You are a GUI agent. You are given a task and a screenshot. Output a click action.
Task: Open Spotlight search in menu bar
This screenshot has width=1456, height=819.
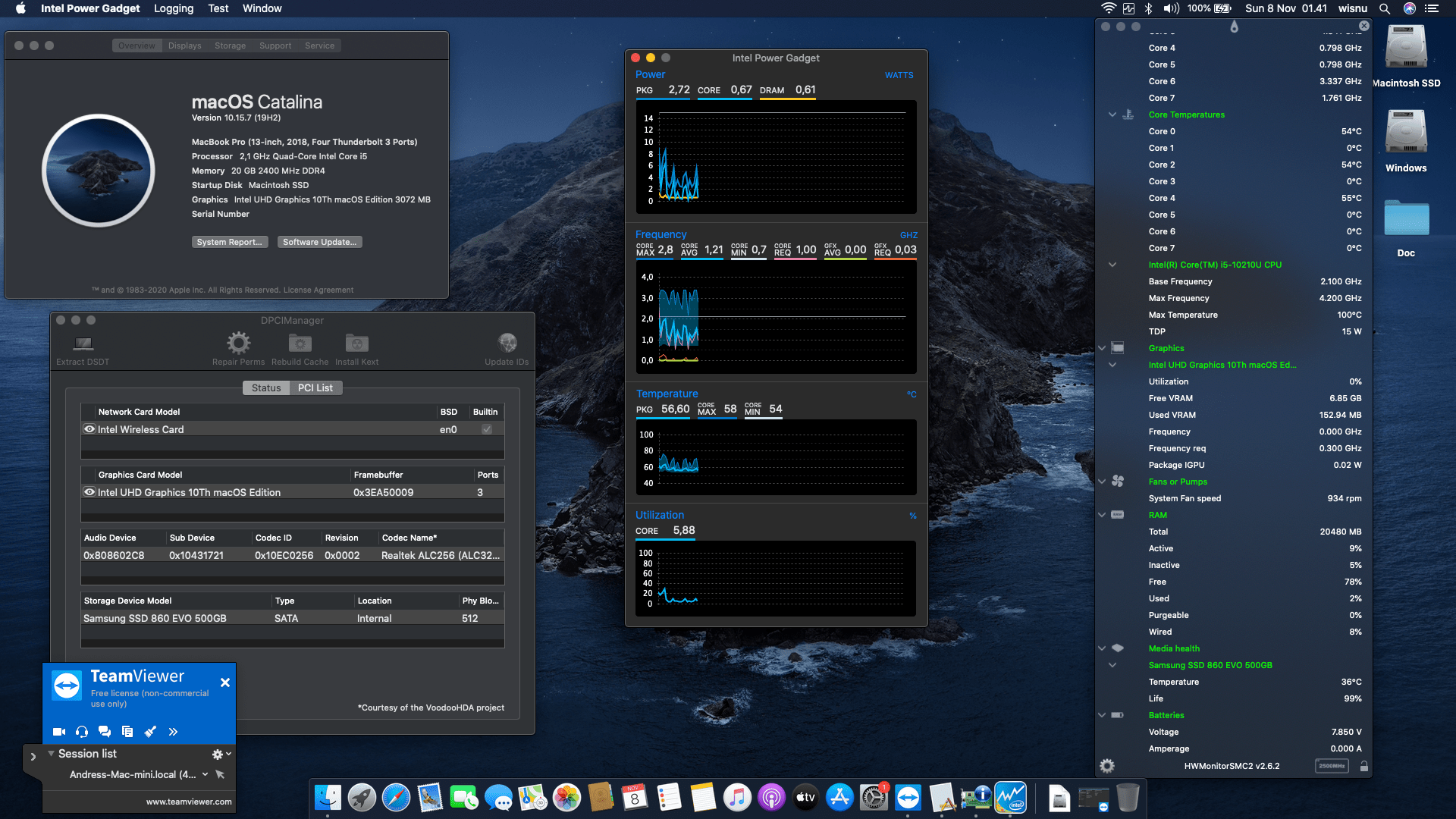pyautogui.click(x=1385, y=8)
